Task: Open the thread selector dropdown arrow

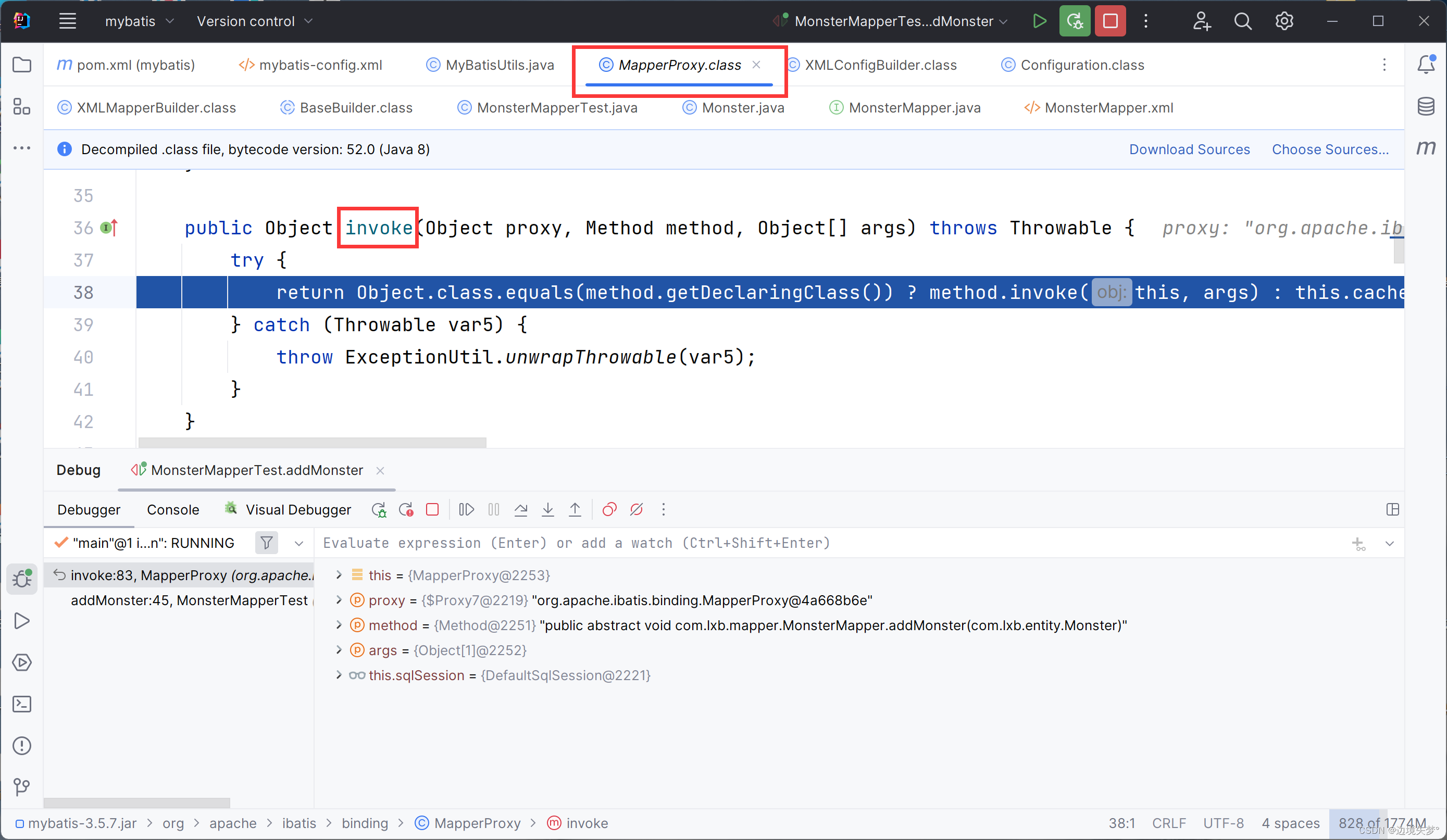Action: tap(298, 543)
